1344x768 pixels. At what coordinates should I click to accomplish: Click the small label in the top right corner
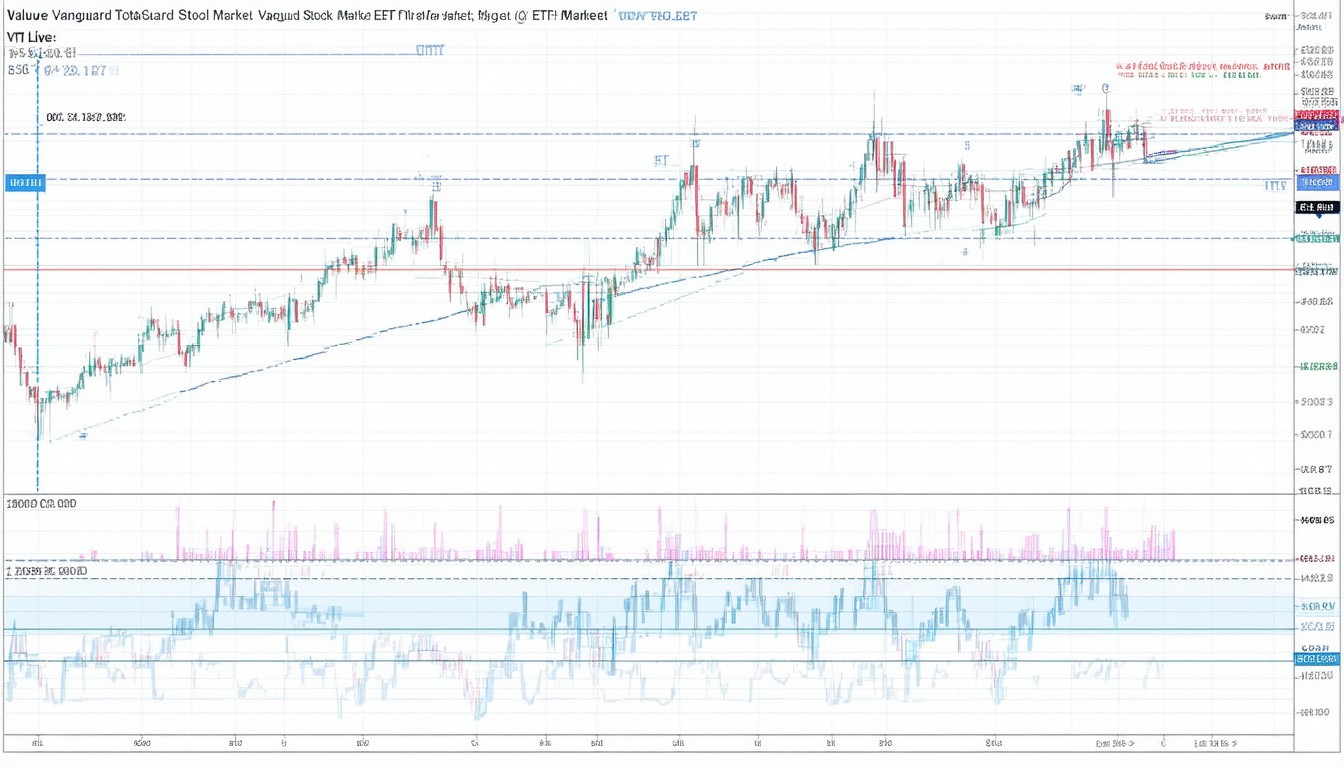[1275, 16]
